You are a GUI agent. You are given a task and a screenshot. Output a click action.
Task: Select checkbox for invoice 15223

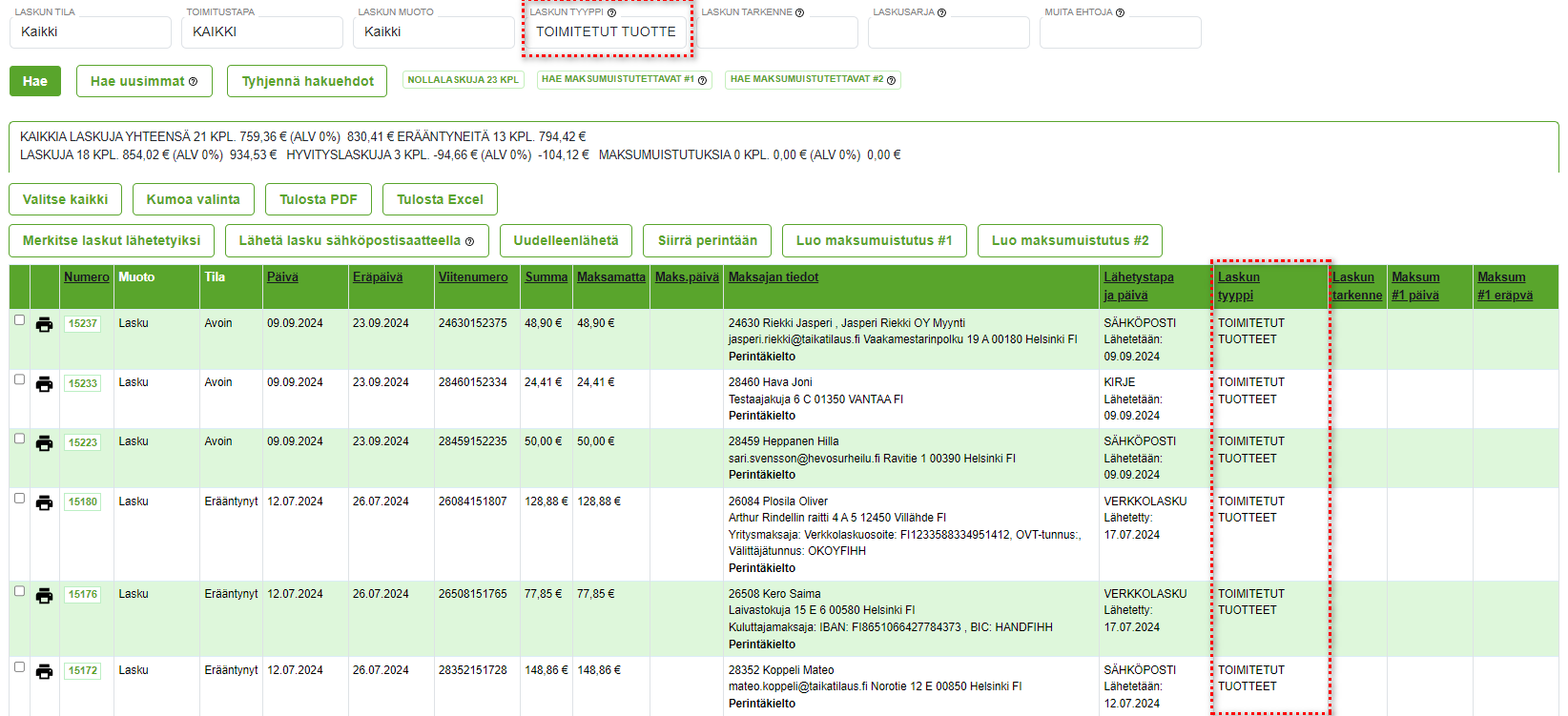pos(19,439)
